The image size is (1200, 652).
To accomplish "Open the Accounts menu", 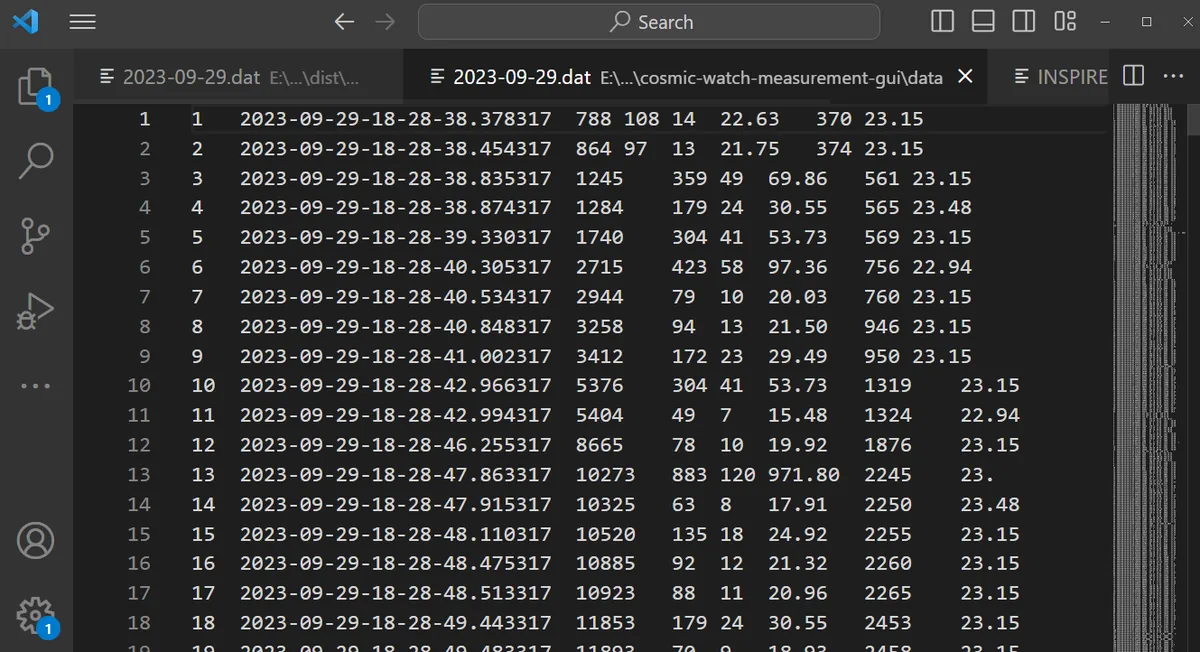I will 36,541.
